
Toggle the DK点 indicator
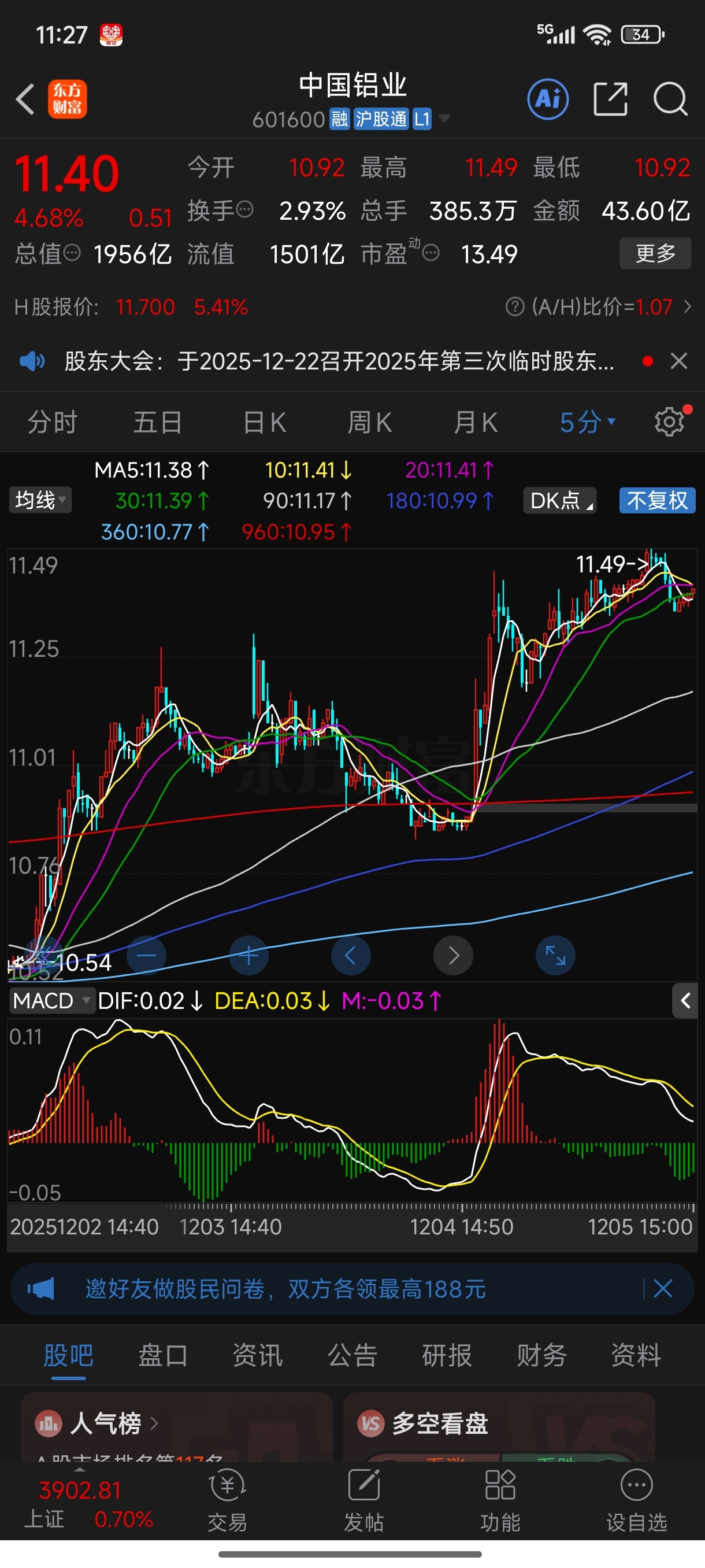559,500
